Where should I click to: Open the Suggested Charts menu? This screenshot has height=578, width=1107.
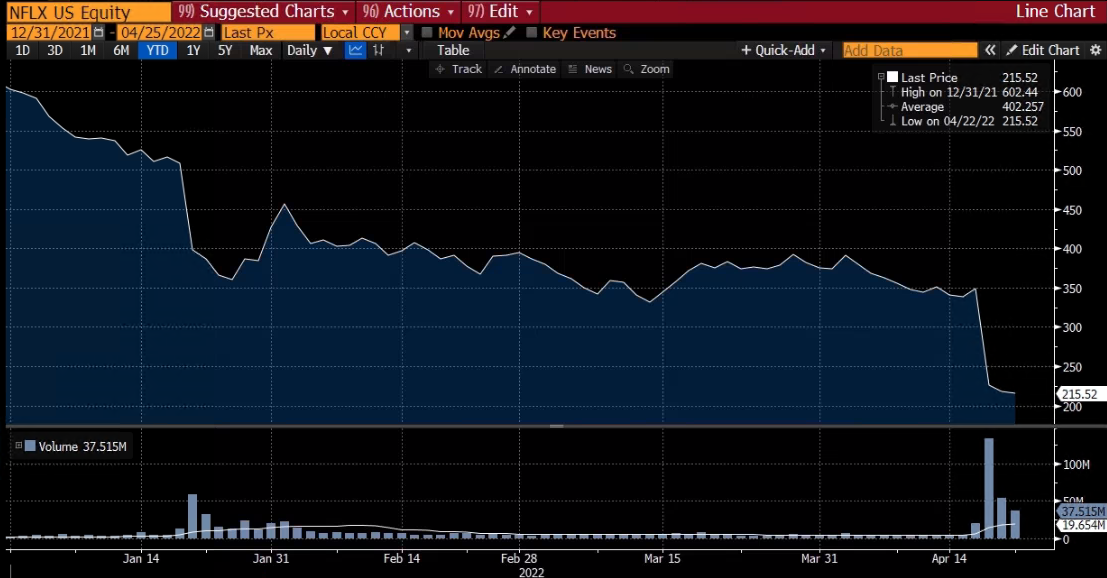coord(265,11)
